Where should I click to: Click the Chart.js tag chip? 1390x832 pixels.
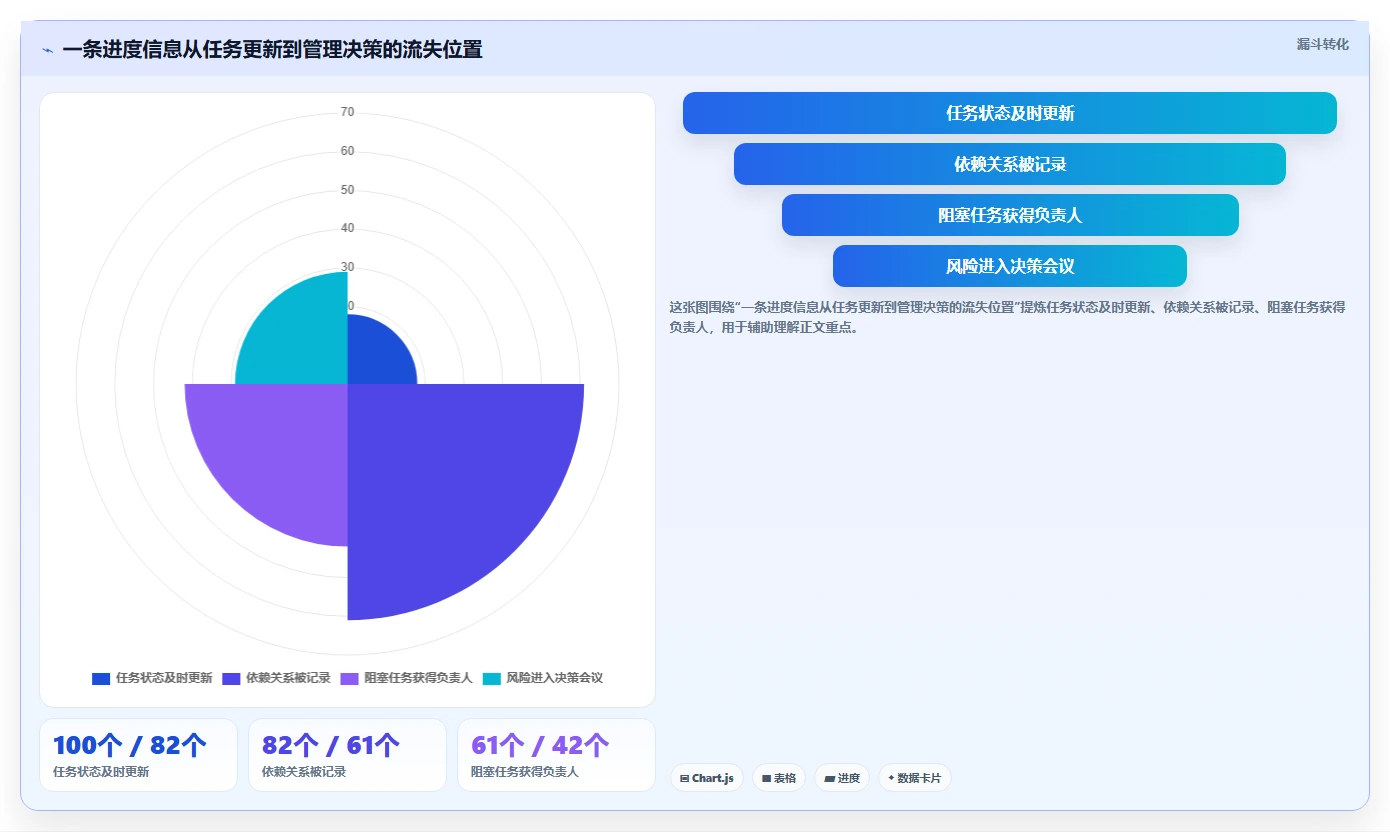[x=707, y=778]
